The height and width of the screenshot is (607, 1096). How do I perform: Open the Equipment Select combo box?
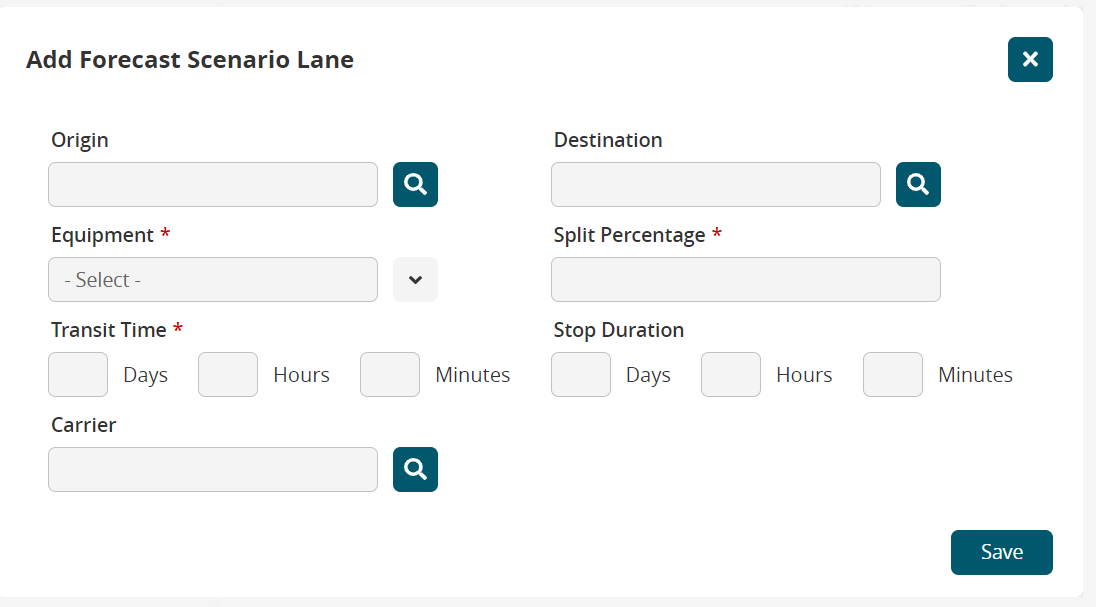[213, 279]
